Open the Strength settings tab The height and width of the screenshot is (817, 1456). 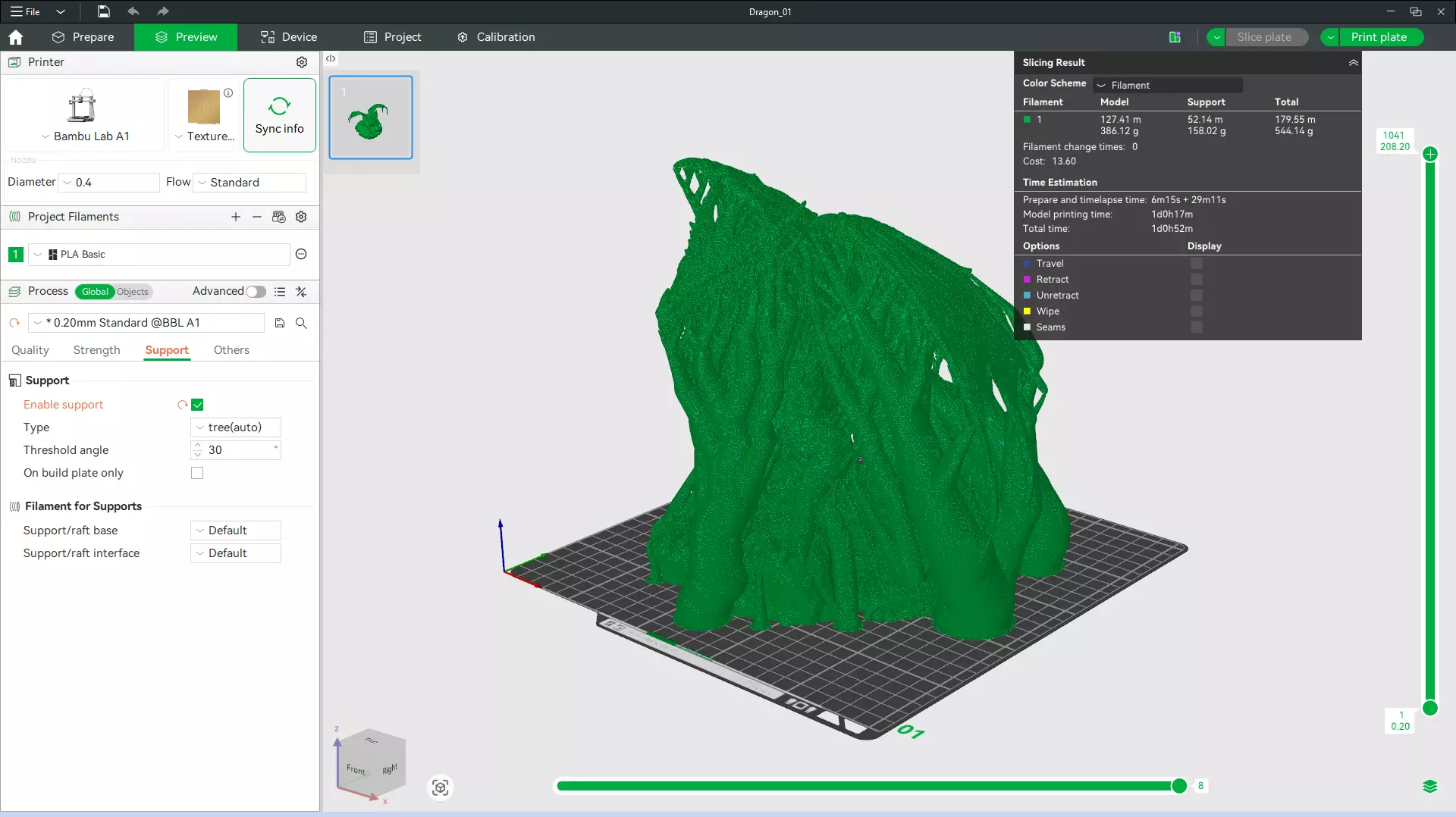pyautogui.click(x=97, y=350)
